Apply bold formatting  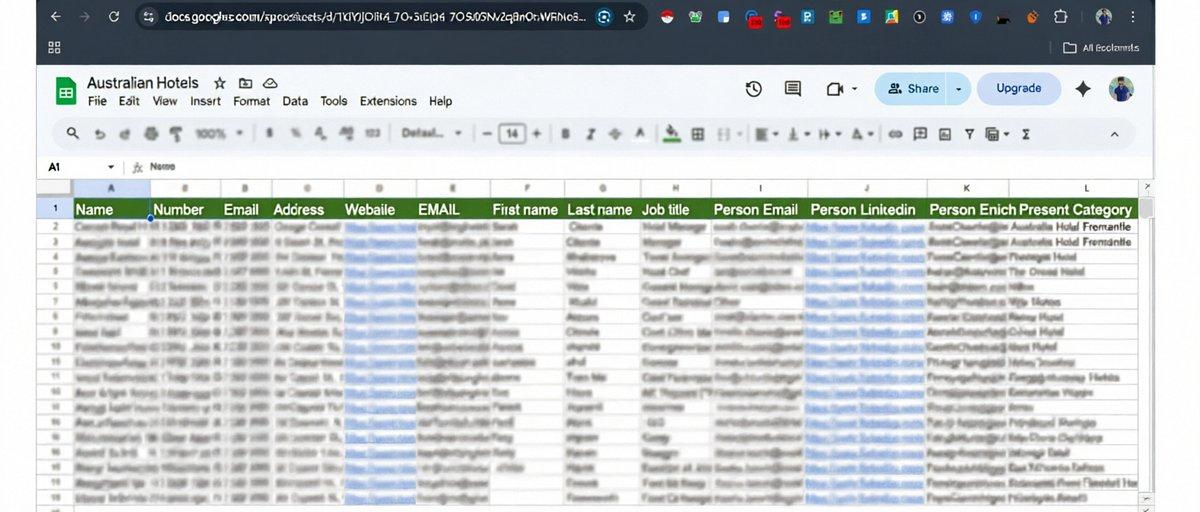point(565,134)
